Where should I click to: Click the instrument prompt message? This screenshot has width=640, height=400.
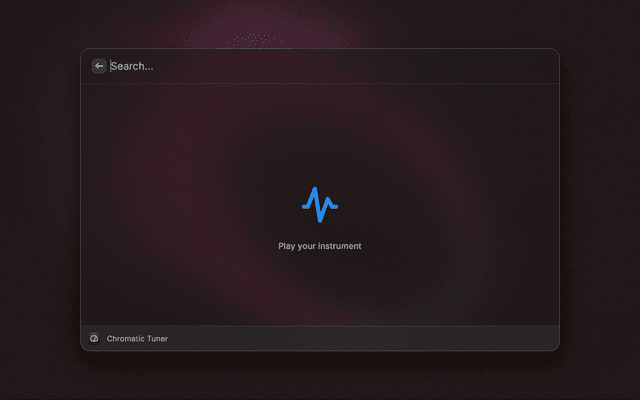tap(320, 246)
